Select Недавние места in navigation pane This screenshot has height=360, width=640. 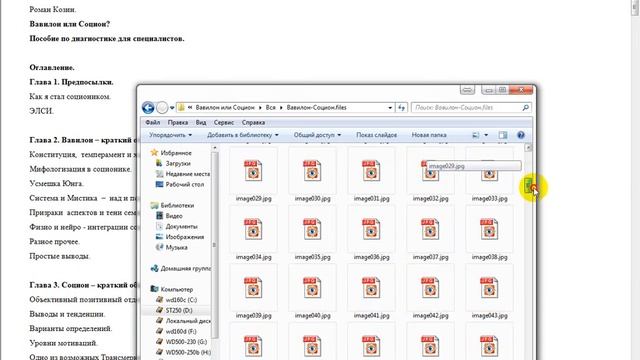(183, 174)
